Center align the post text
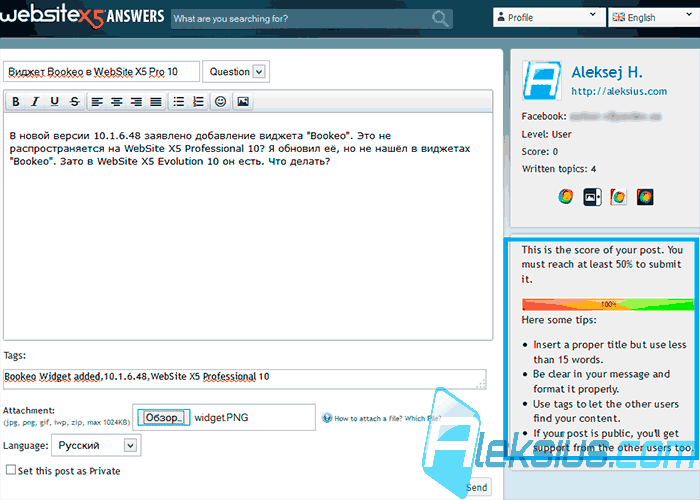Viewport: 700px width, 500px height. coord(117,102)
